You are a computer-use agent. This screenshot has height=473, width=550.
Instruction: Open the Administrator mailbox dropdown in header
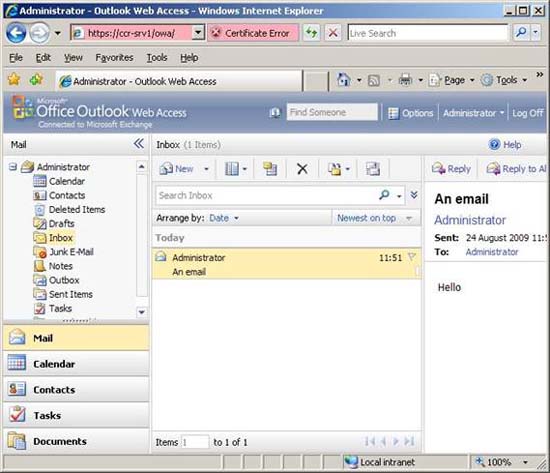coord(502,113)
